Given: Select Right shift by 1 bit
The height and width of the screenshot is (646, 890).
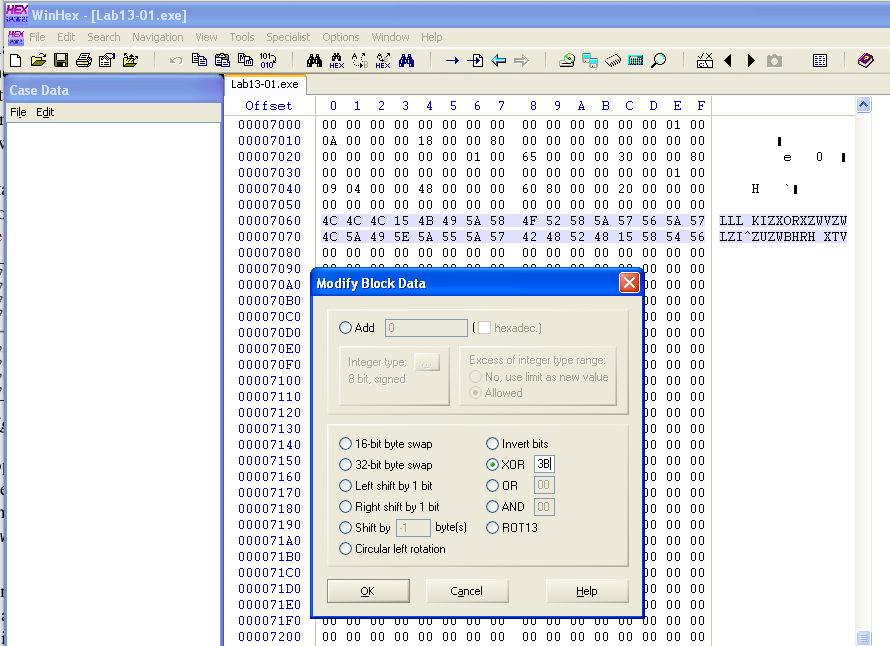Looking at the screenshot, I should click(345, 506).
